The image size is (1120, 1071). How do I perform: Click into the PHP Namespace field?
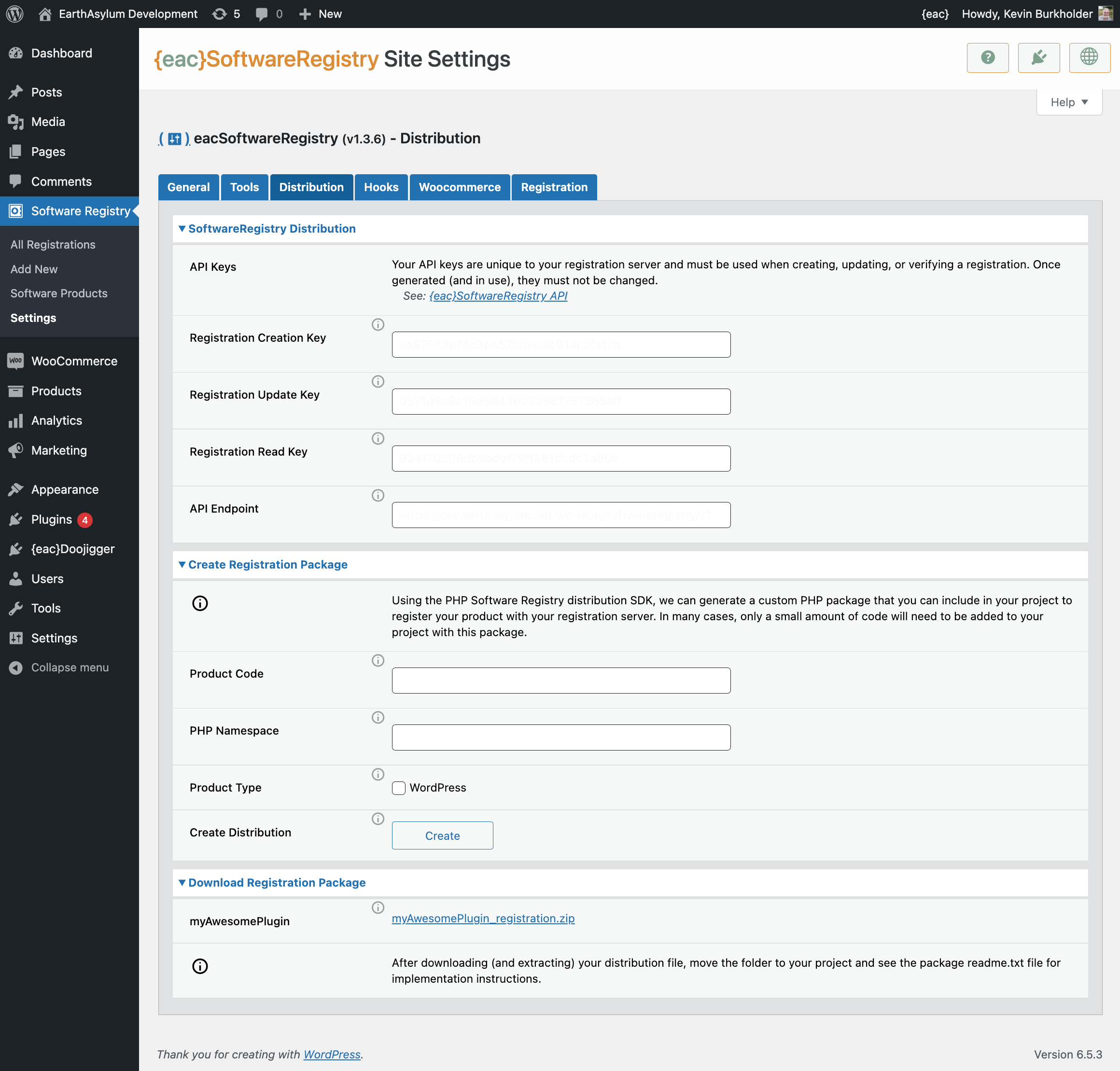pos(560,737)
